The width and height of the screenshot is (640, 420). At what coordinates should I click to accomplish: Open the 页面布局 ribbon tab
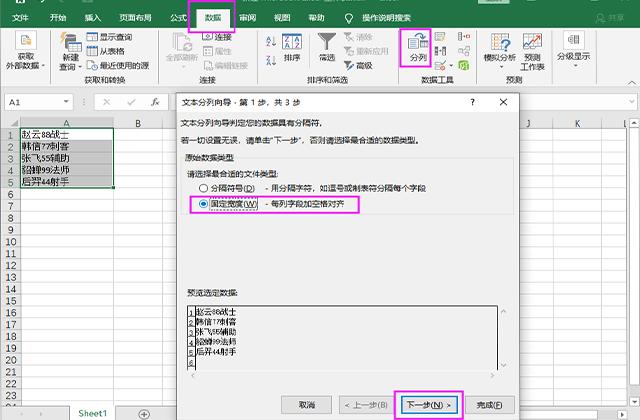(x=136, y=18)
